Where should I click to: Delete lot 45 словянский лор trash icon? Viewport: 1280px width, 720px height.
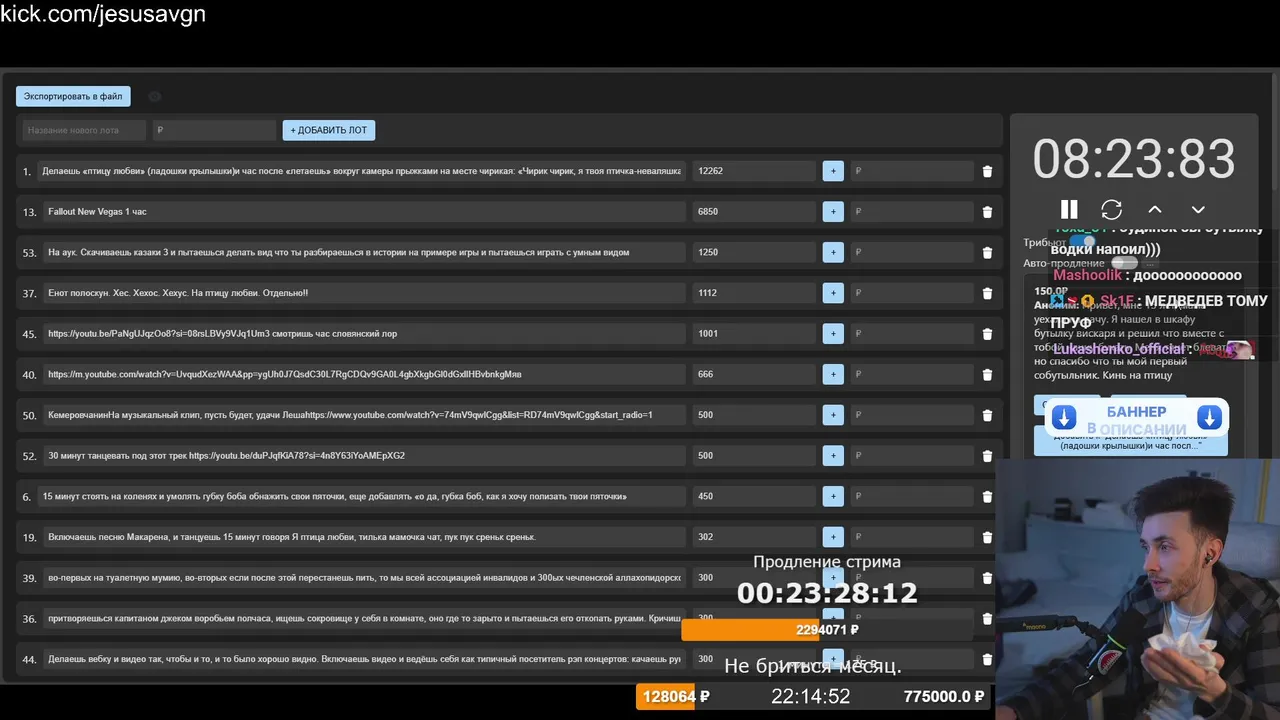[987, 334]
